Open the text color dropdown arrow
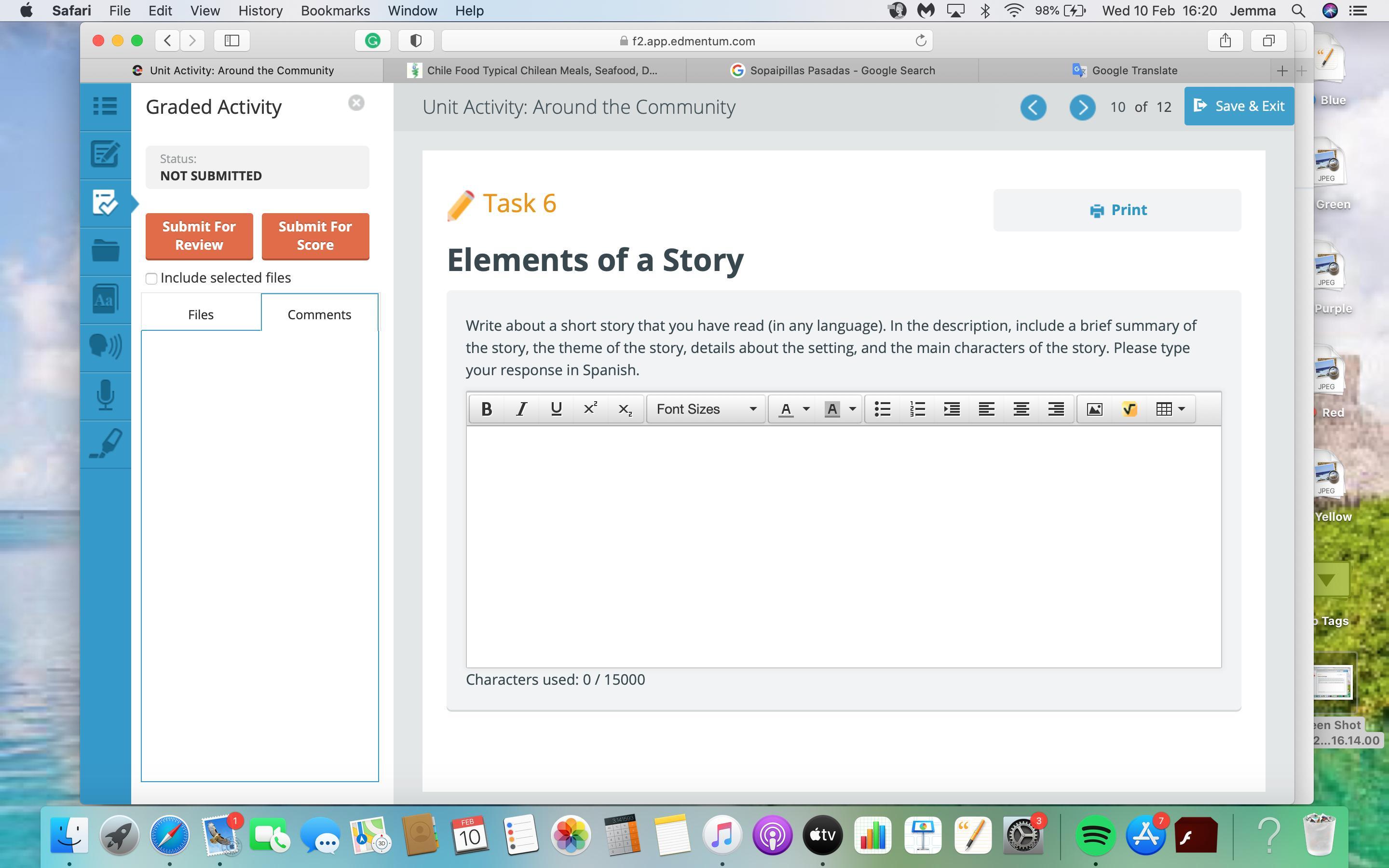 (x=806, y=409)
